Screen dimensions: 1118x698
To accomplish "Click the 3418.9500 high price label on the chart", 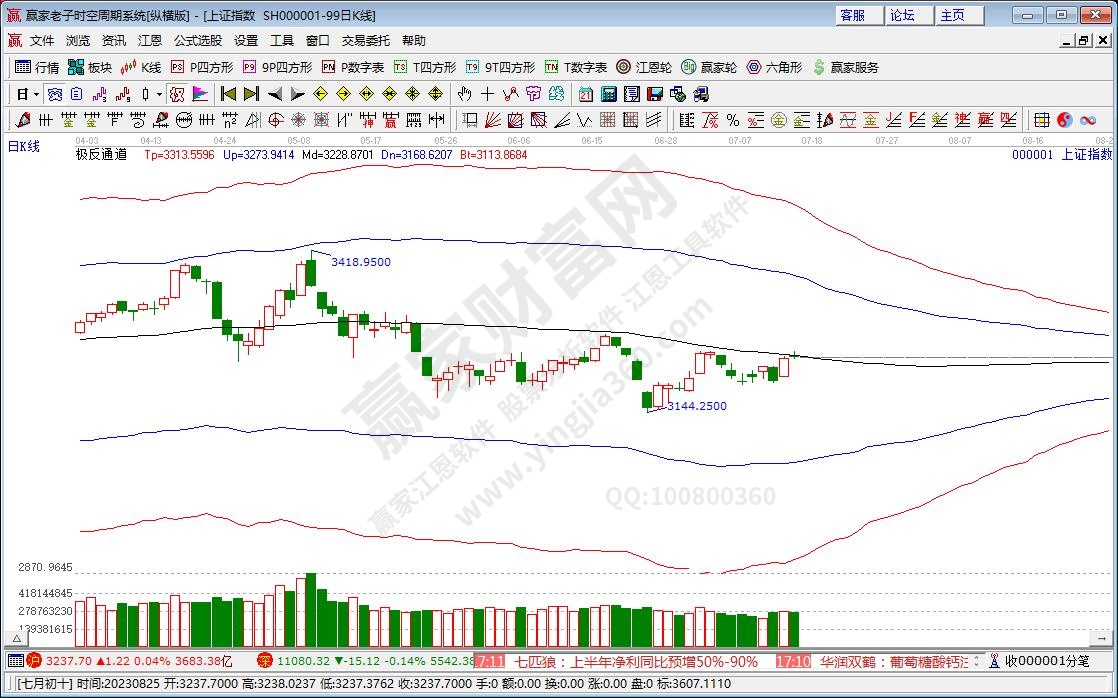I will [360, 262].
